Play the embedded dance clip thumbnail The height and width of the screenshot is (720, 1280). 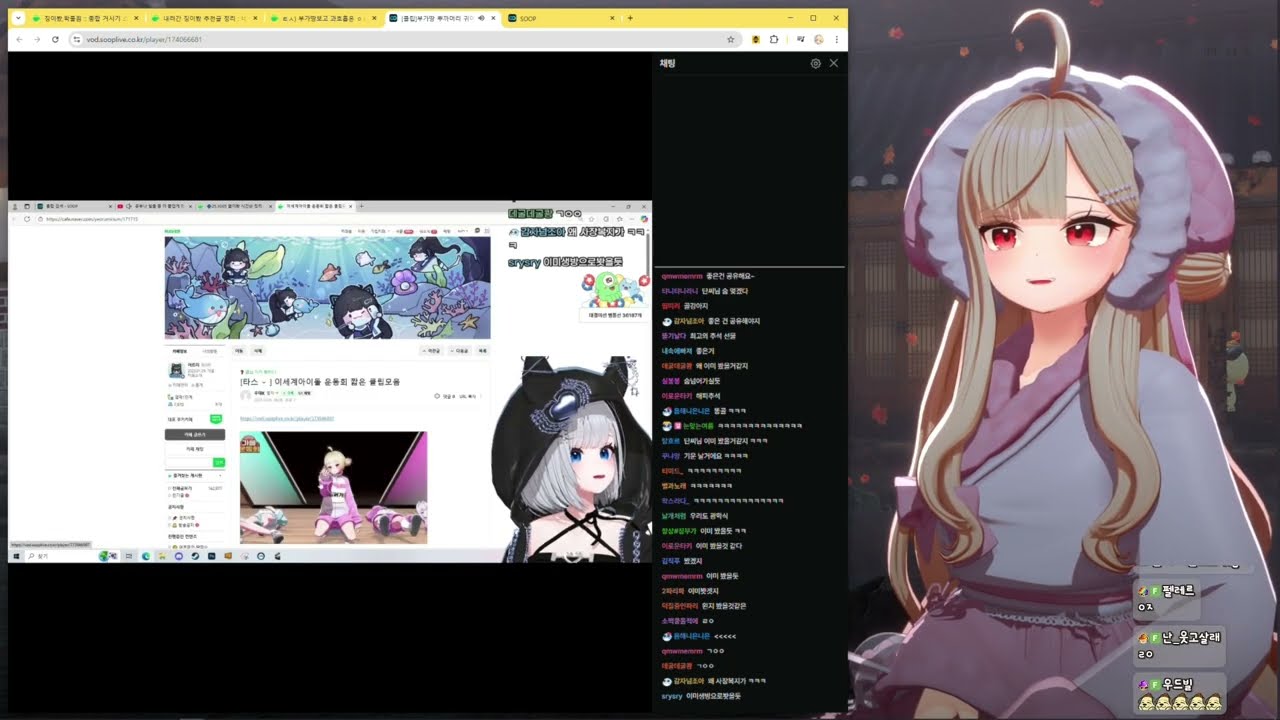333,488
